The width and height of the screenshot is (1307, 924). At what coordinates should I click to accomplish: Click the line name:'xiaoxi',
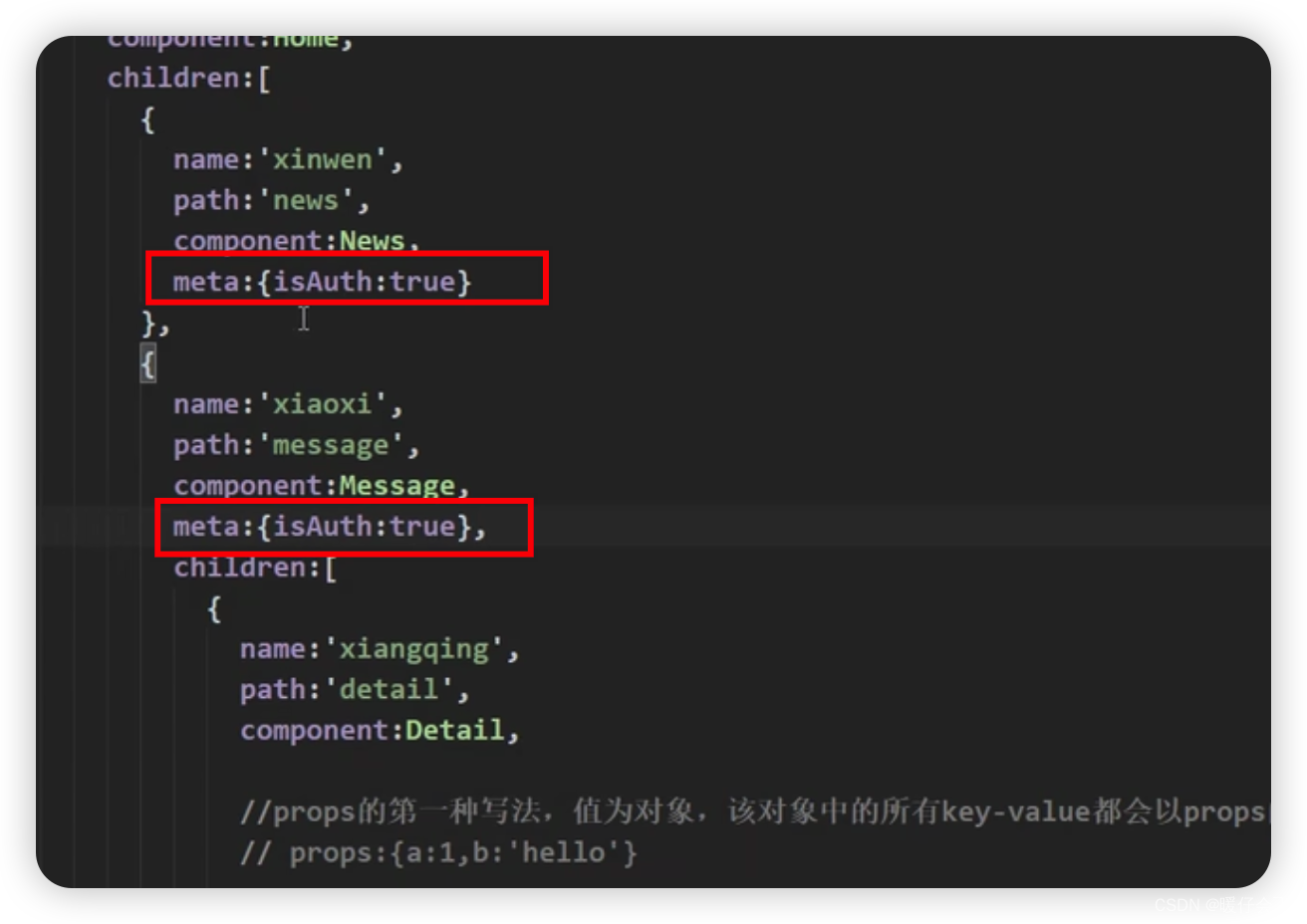pos(288,404)
